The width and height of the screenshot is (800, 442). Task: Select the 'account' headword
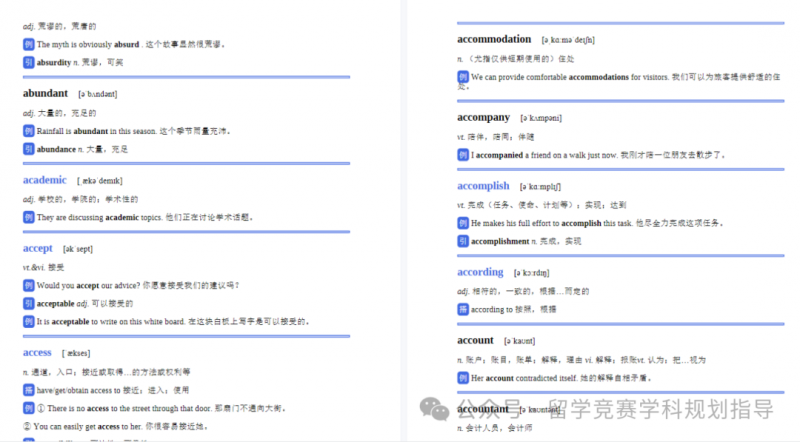(476, 340)
